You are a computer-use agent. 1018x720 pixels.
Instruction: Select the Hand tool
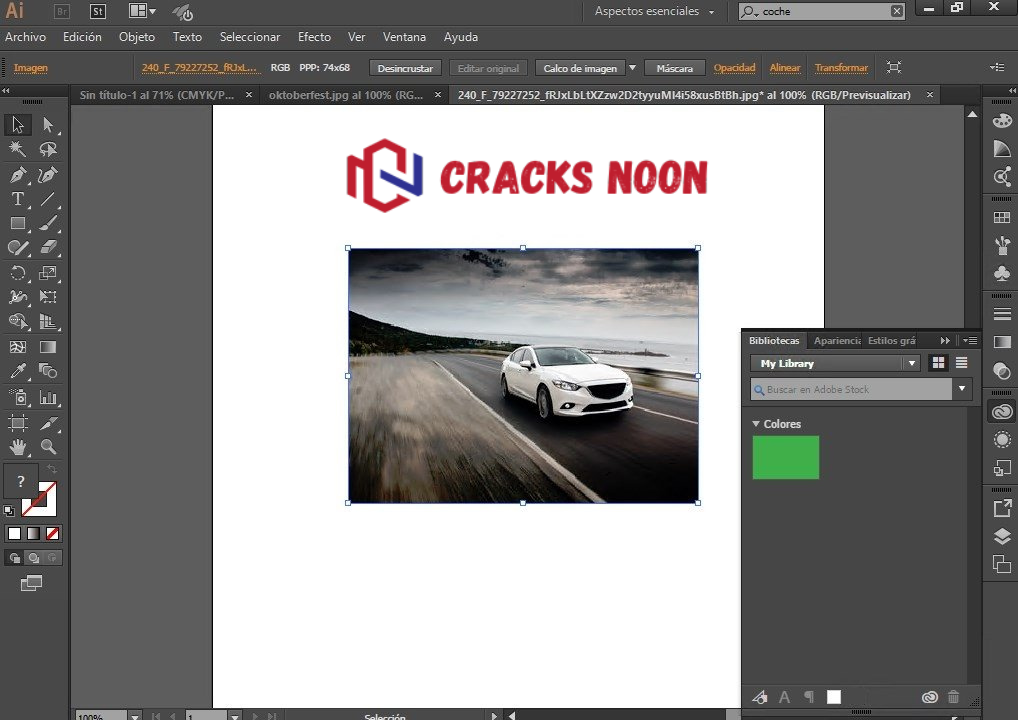click(18, 447)
